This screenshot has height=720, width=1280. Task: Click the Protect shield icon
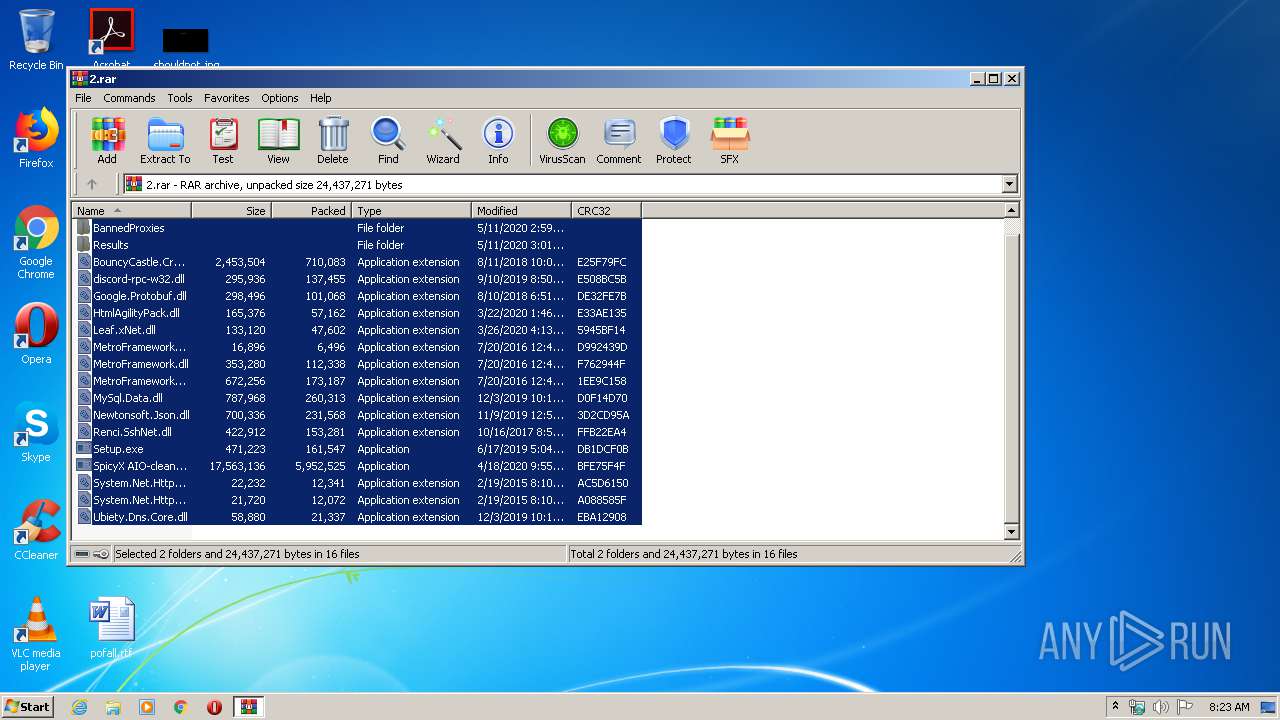pyautogui.click(x=674, y=140)
